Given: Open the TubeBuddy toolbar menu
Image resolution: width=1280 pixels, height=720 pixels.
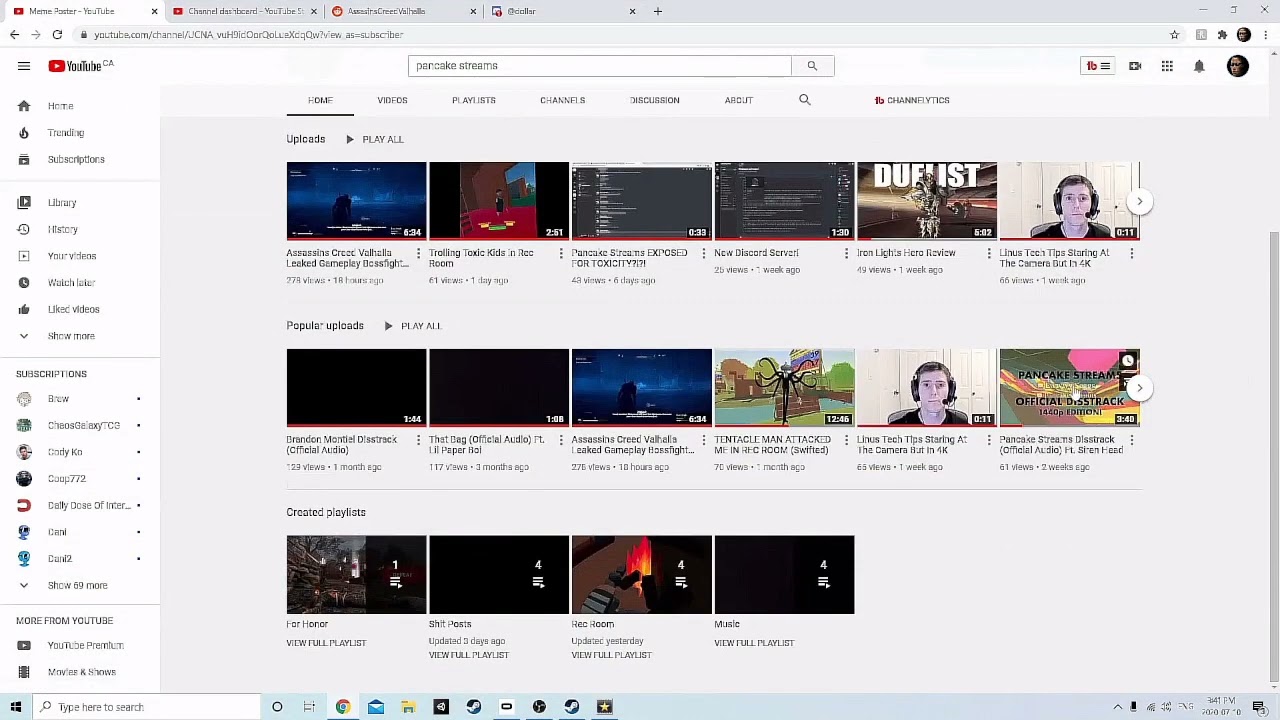Looking at the screenshot, I should (1098, 66).
